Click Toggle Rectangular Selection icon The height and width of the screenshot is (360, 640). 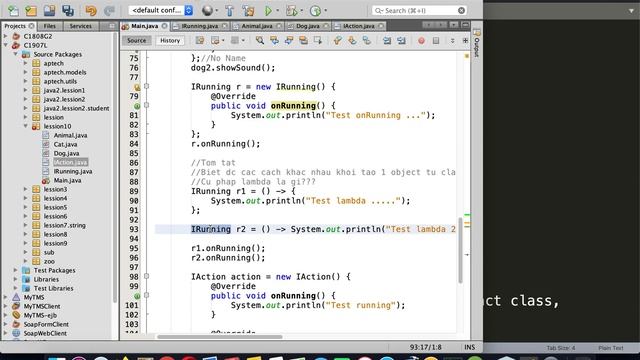[x=318, y=40]
